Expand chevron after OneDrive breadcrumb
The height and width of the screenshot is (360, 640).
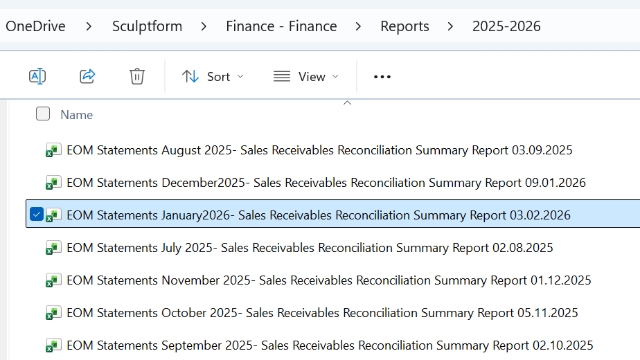[89, 27]
